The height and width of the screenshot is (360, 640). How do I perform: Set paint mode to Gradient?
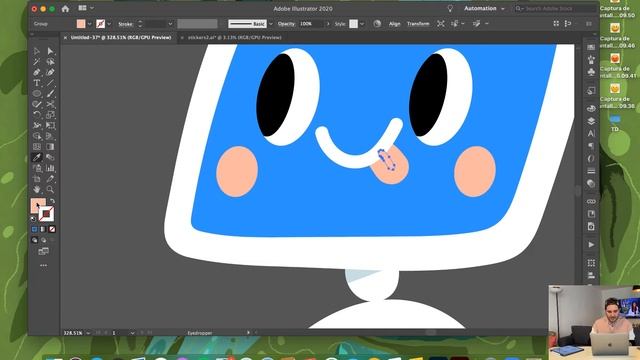[x=43, y=229]
